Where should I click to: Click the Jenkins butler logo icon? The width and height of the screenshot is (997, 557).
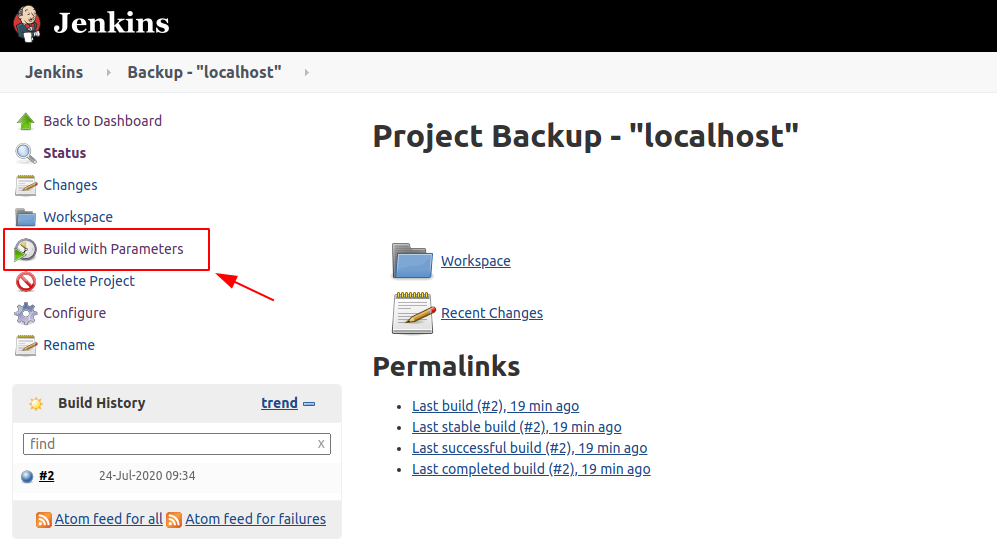(27, 23)
